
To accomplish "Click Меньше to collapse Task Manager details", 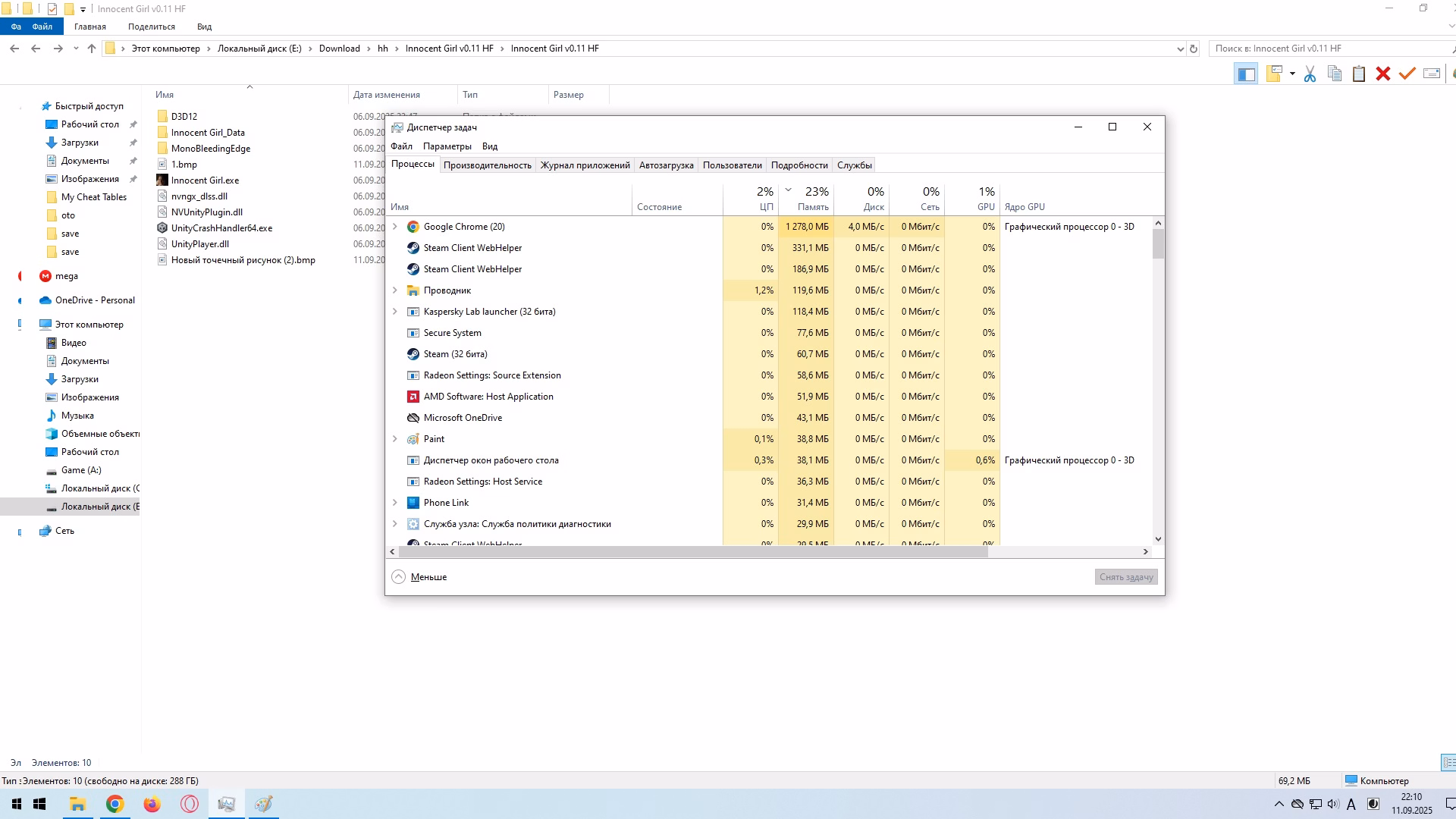I will [419, 577].
